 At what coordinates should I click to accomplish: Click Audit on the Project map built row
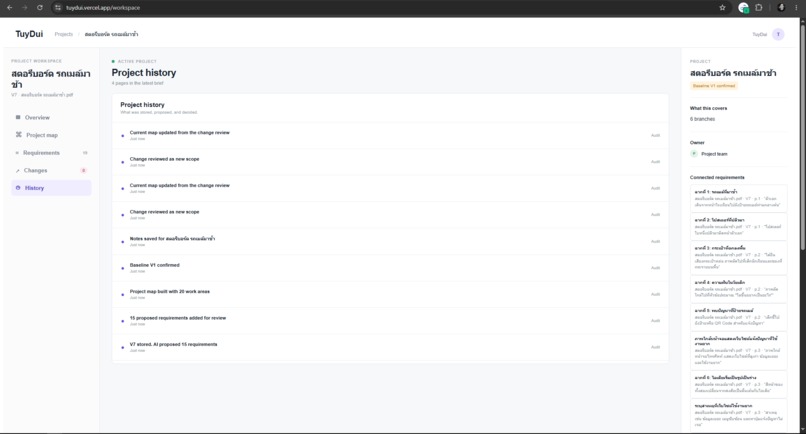(x=655, y=294)
